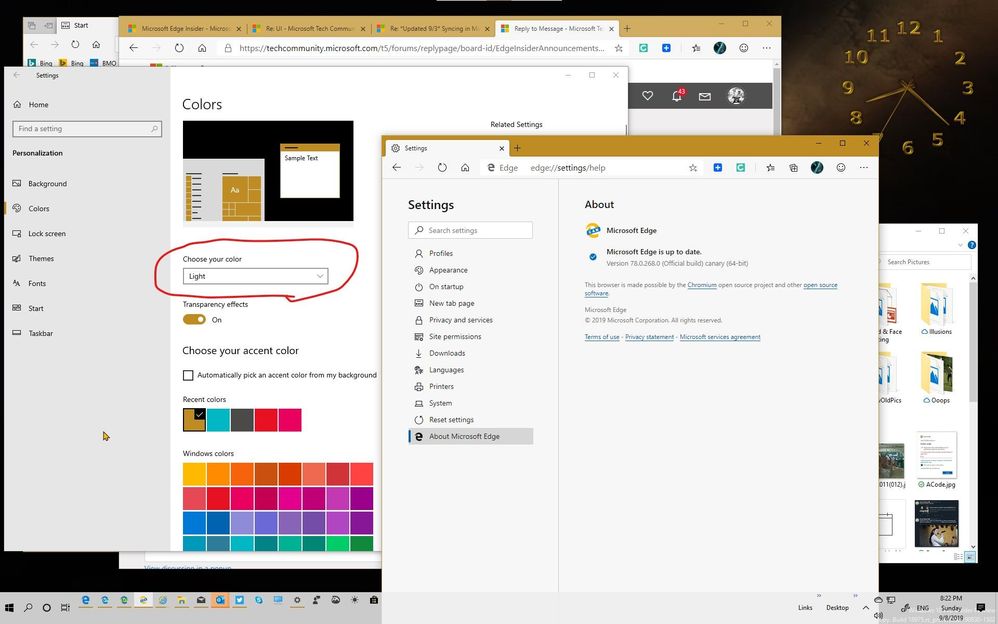Image resolution: width=998 pixels, height=624 pixels.
Task: Open notifications bell showing 43
Action: [x=677, y=96]
